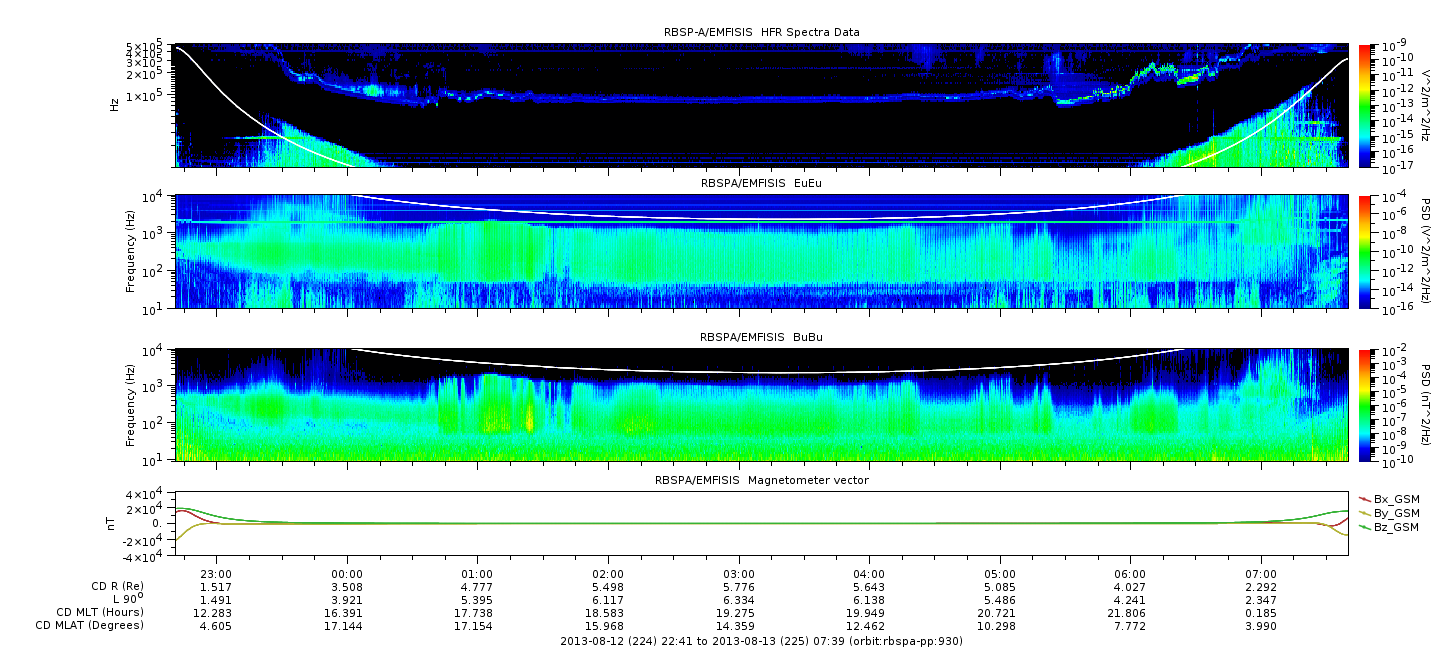The width and height of the screenshot is (1447, 658).
Task: Click the RBSPA/EMFISIS BuBu panel title
Action: point(761,337)
